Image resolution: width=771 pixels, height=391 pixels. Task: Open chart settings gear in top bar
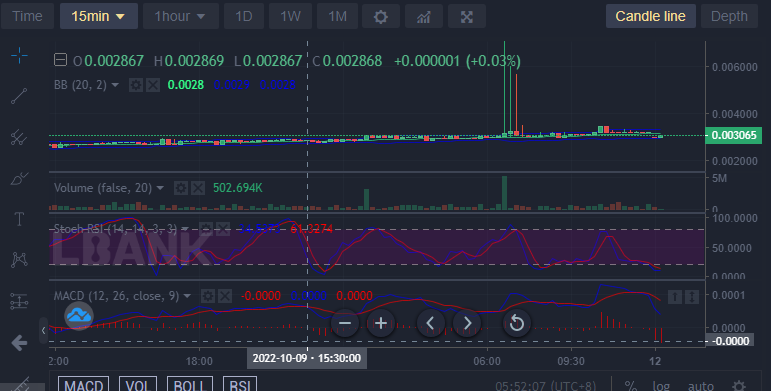(381, 16)
